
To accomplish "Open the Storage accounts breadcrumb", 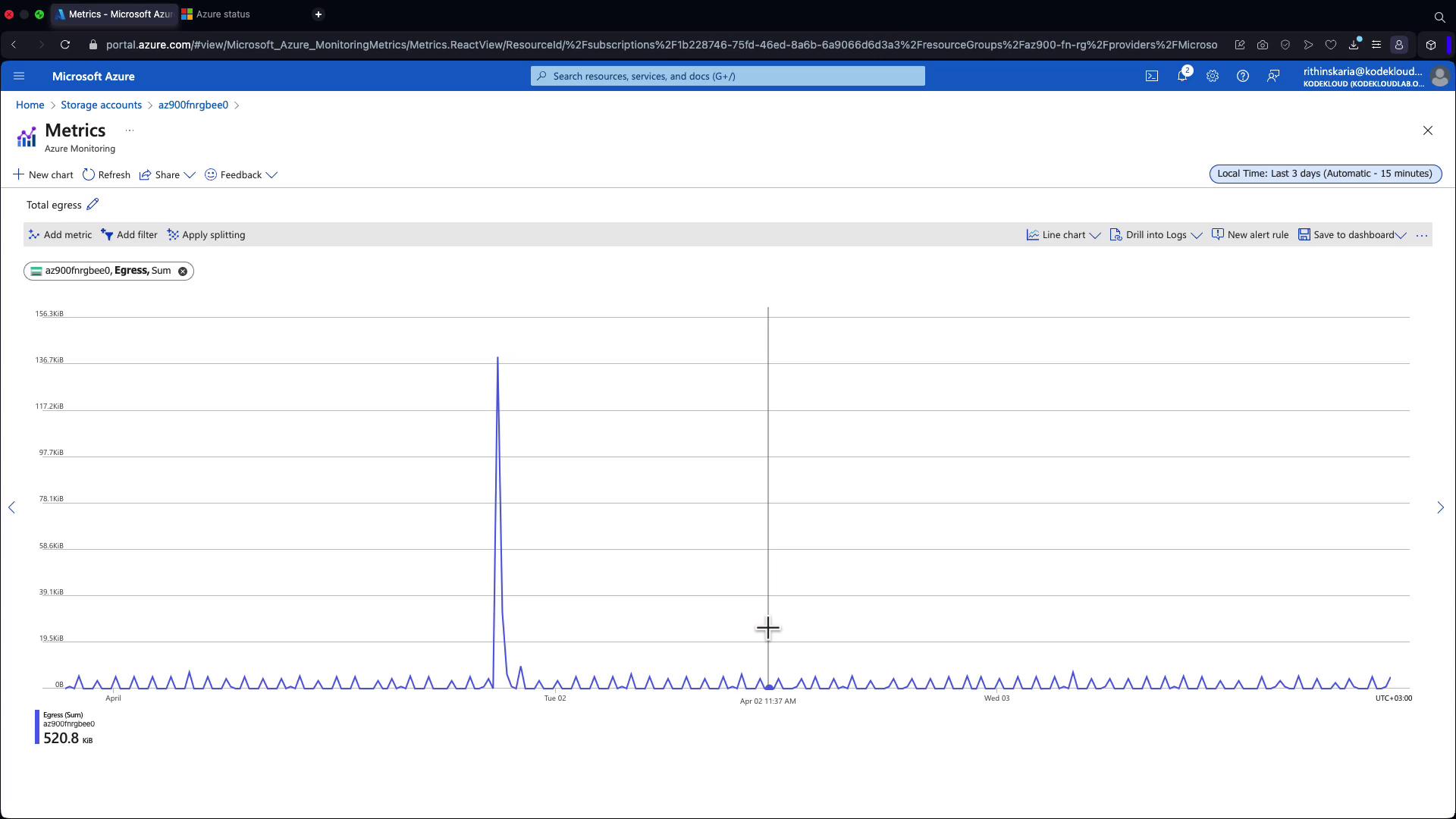I will 101,105.
